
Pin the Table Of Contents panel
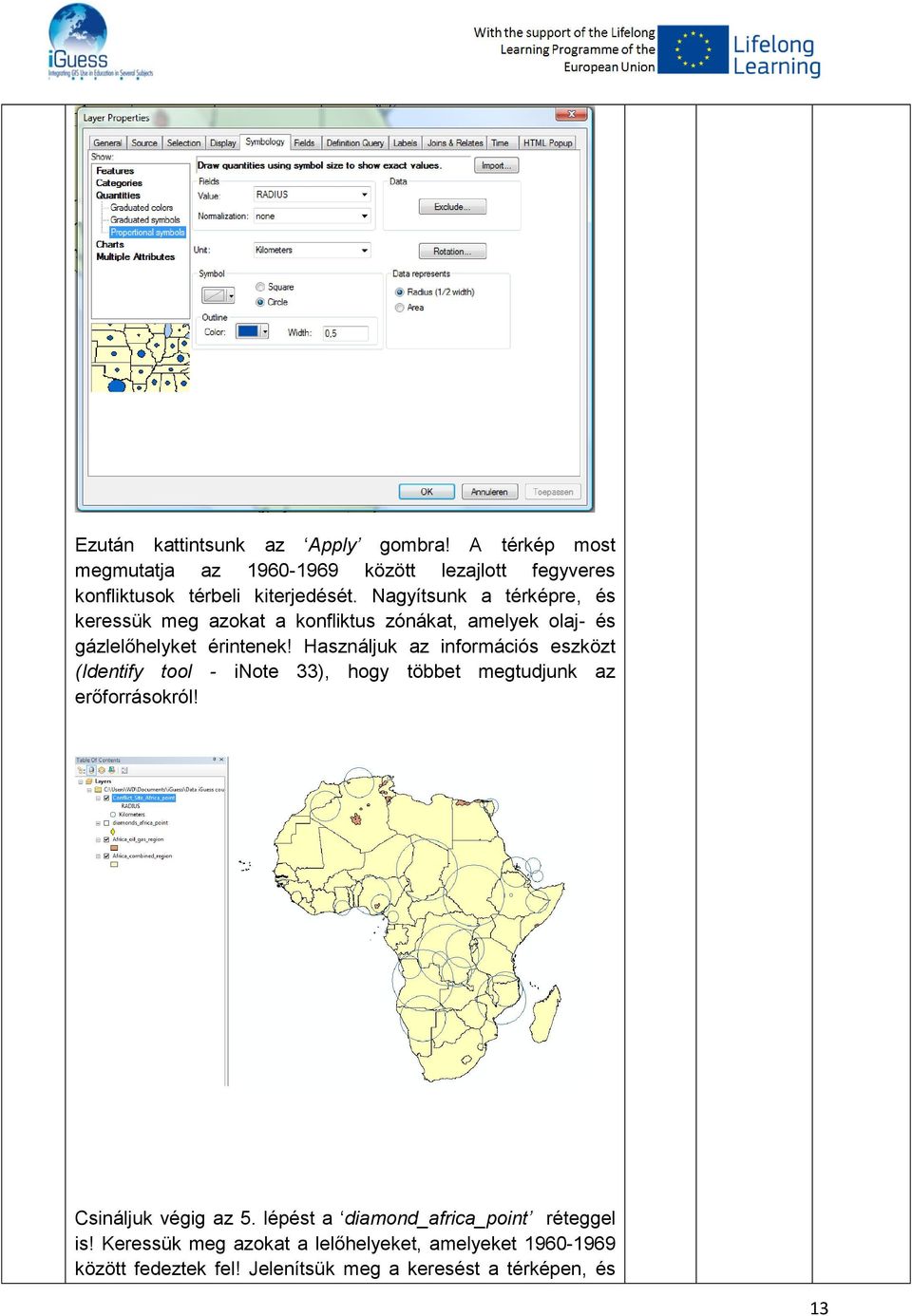pyautogui.click(x=215, y=760)
